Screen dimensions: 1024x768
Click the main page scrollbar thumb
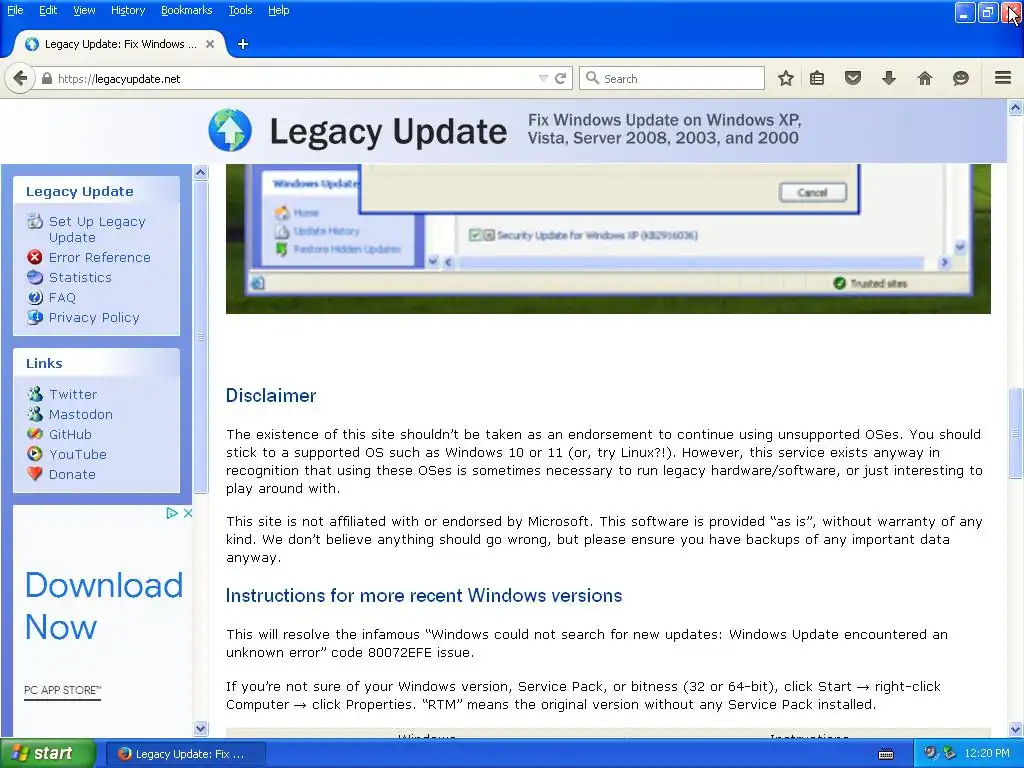point(1016,433)
